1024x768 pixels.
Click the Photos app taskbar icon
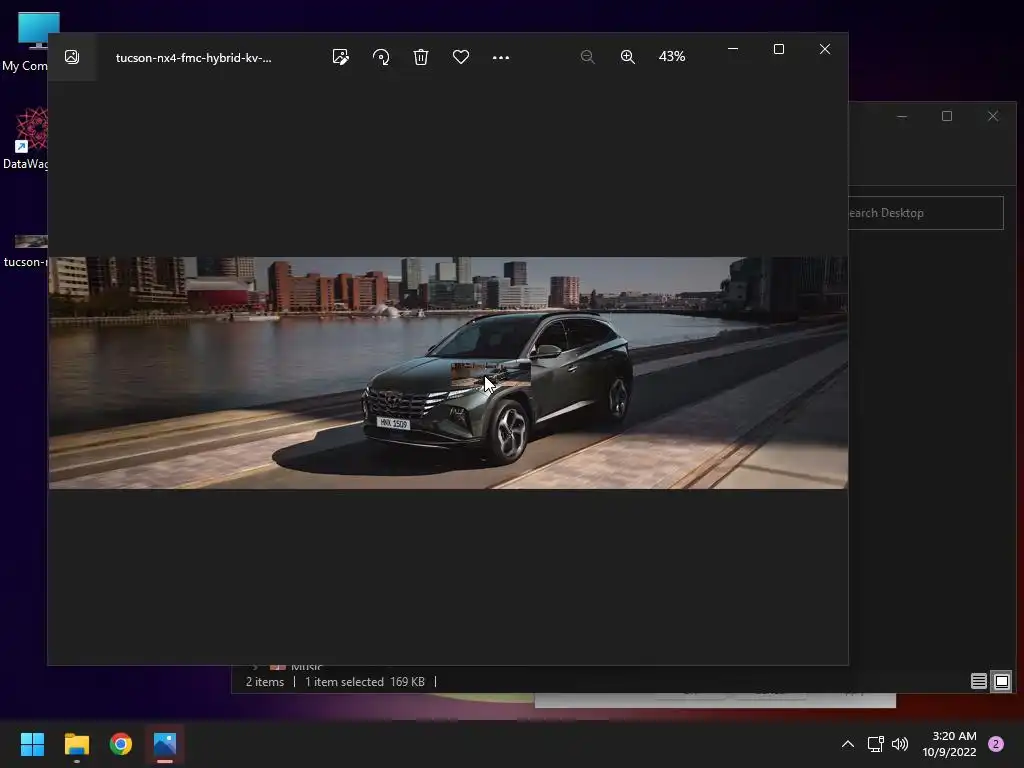tap(165, 744)
